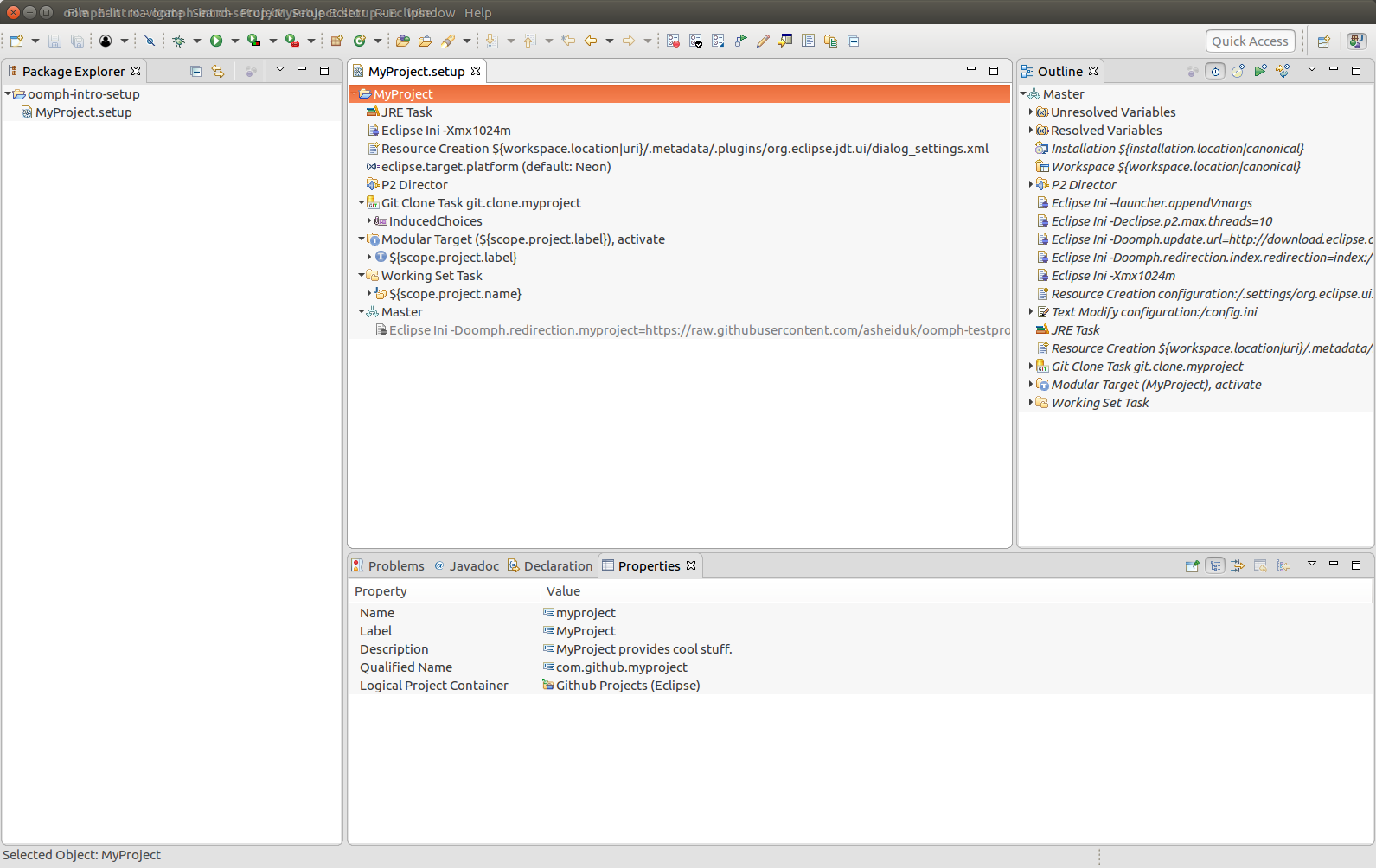Click the pencil icon in main toolbar

pyautogui.click(x=763, y=41)
